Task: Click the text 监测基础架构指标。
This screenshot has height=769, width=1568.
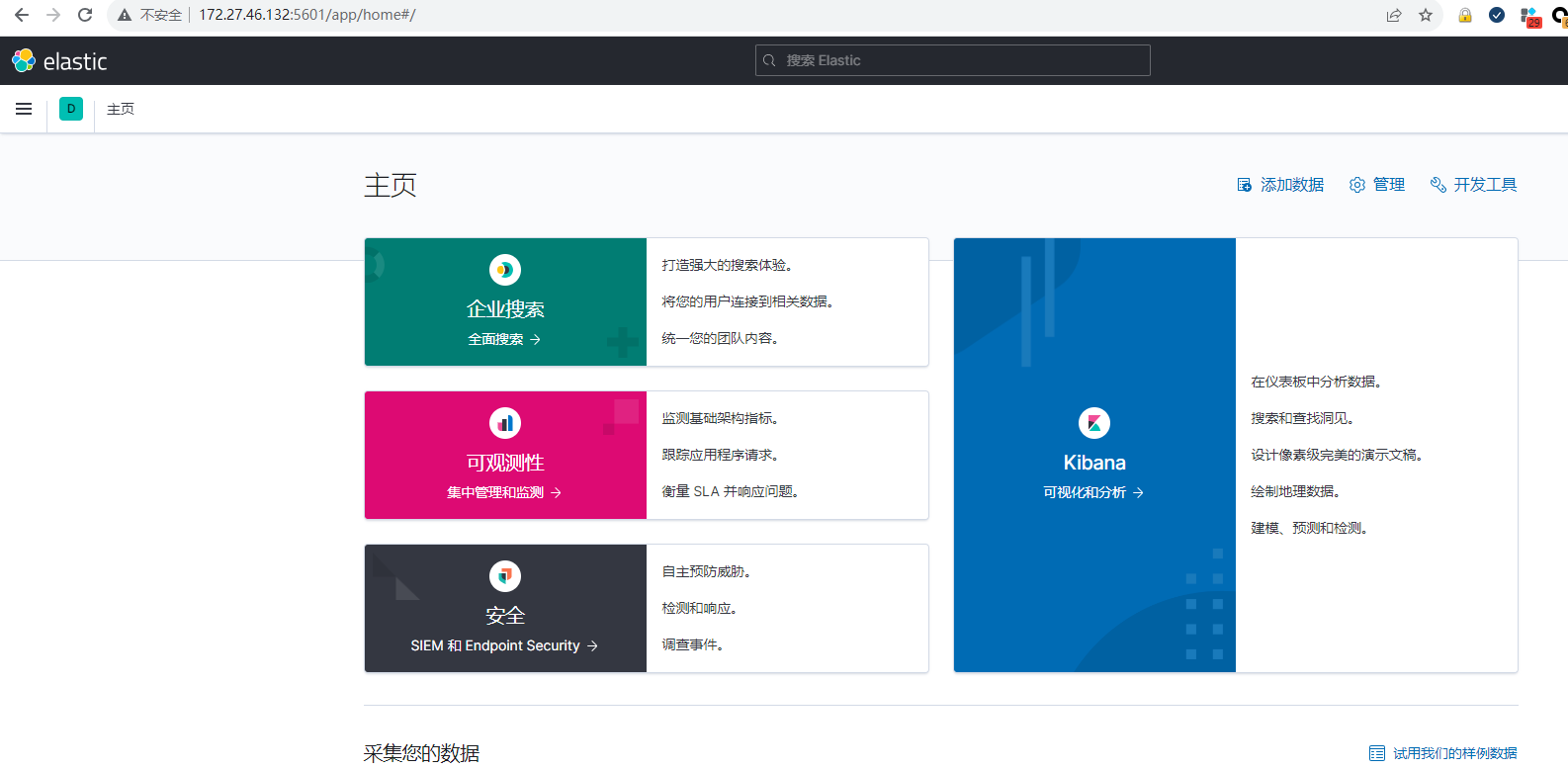Action: (721, 418)
